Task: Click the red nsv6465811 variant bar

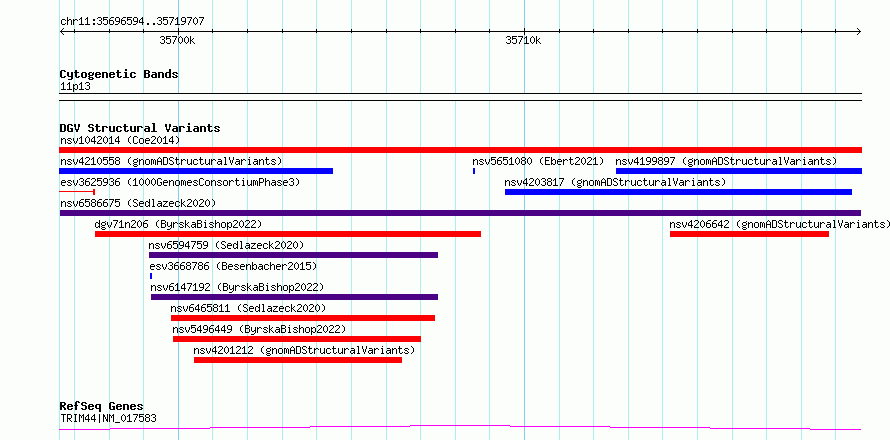Action: [303, 318]
